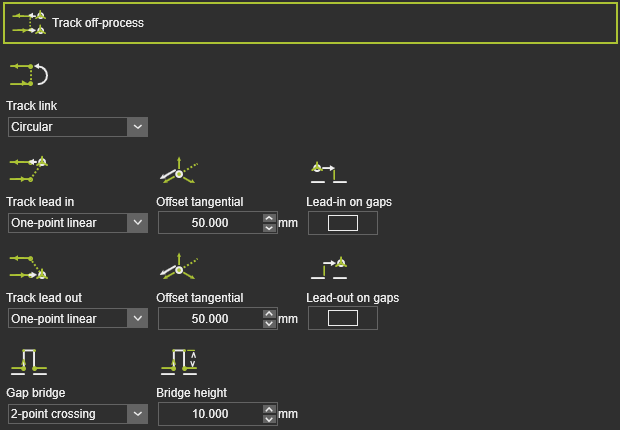
Task: Increase the Bridge height value
Action: tap(268, 409)
